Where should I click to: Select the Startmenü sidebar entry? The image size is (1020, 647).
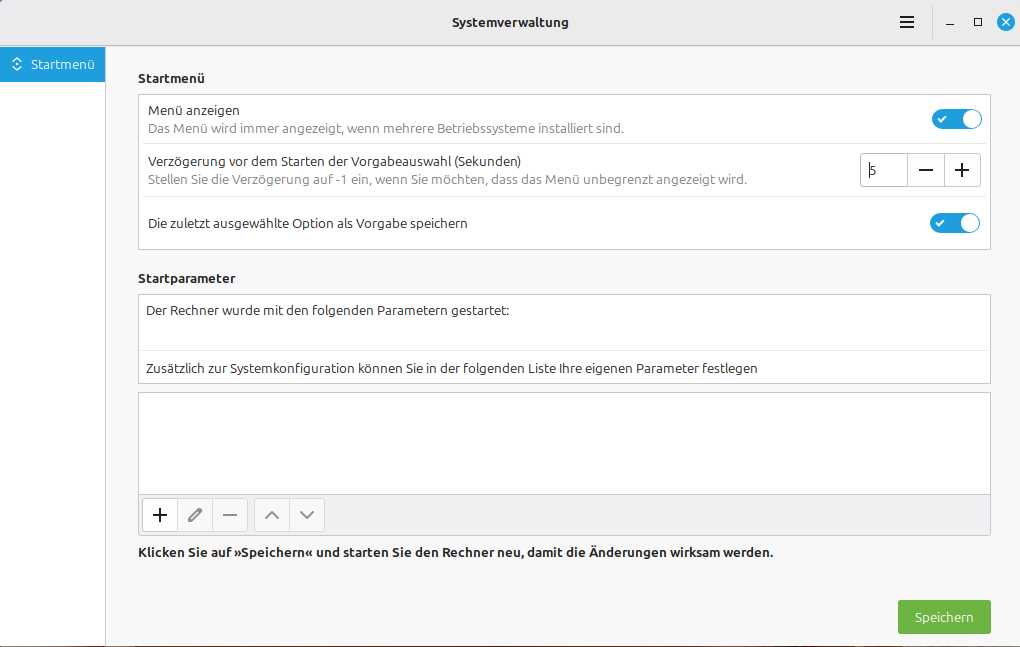[62, 65]
